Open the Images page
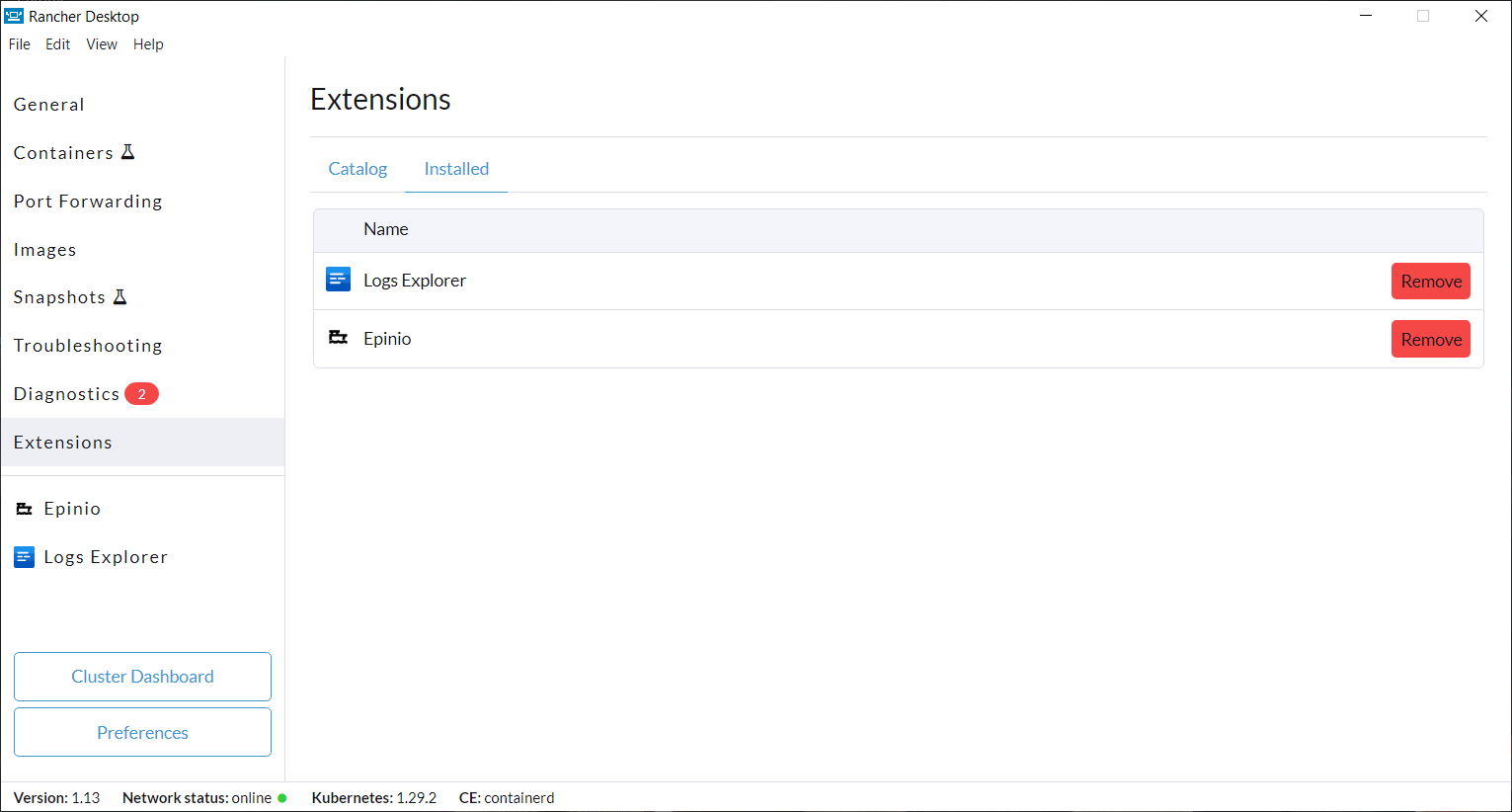Image resolution: width=1512 pixels, height=812 pixels. (142, 250)
